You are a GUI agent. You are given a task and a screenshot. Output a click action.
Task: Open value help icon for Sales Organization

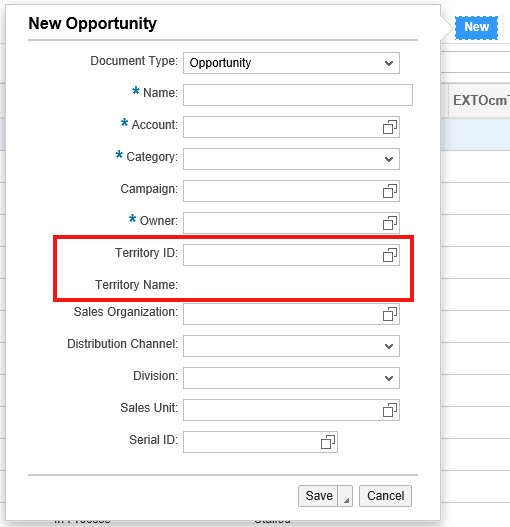[390, 314]
